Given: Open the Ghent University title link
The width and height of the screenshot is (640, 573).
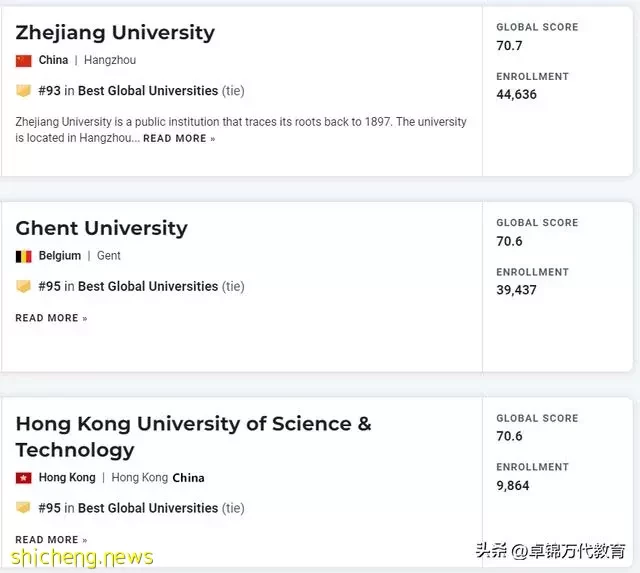Looking at the screenshot, I should tap(101, 228).
